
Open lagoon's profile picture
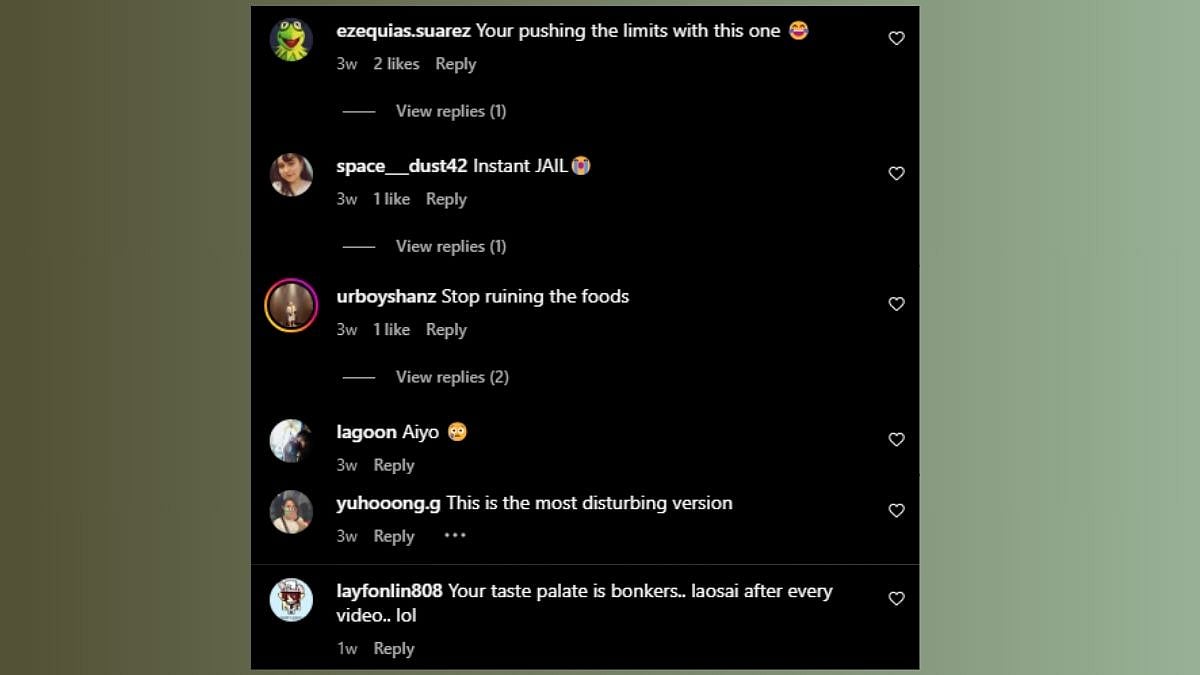pos(292,441)
